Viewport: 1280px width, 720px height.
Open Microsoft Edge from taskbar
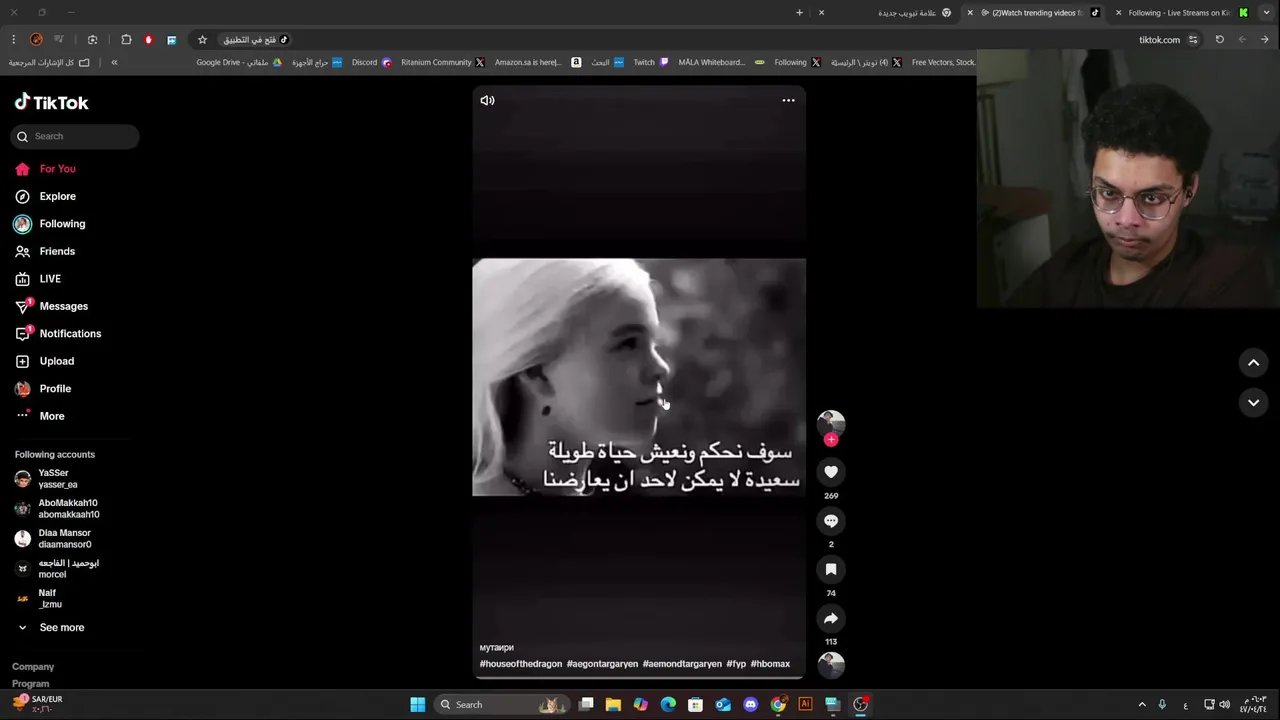pyautogui.click(x=668, y=705)
